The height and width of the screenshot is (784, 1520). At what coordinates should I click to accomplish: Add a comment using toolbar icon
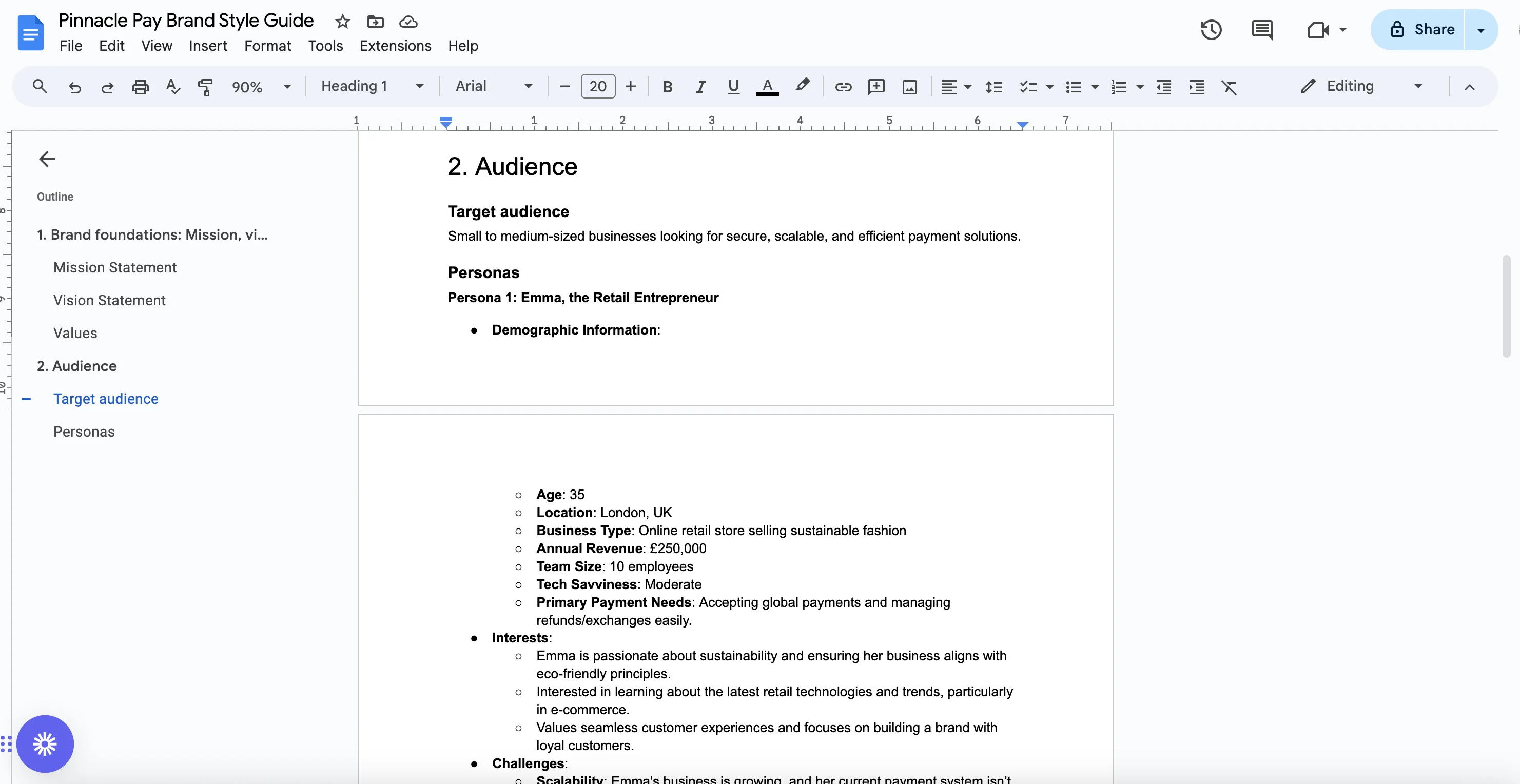875,87
